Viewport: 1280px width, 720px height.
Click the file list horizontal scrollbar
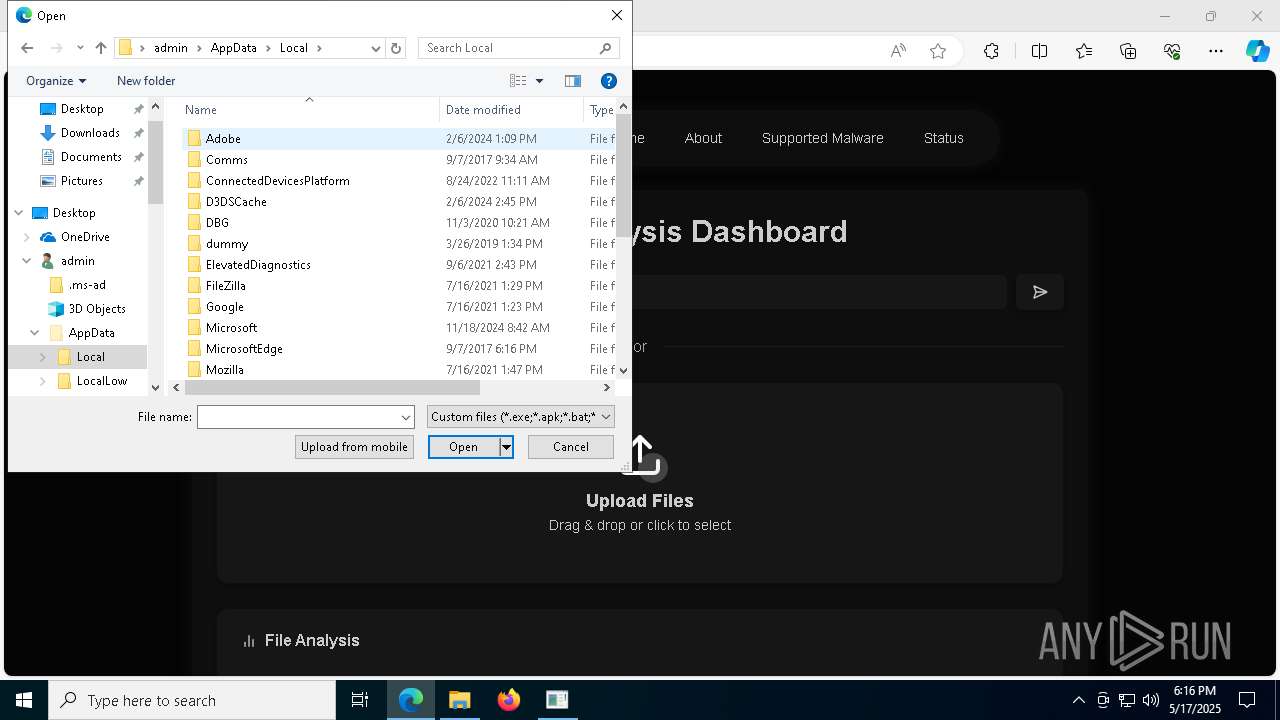333,387
